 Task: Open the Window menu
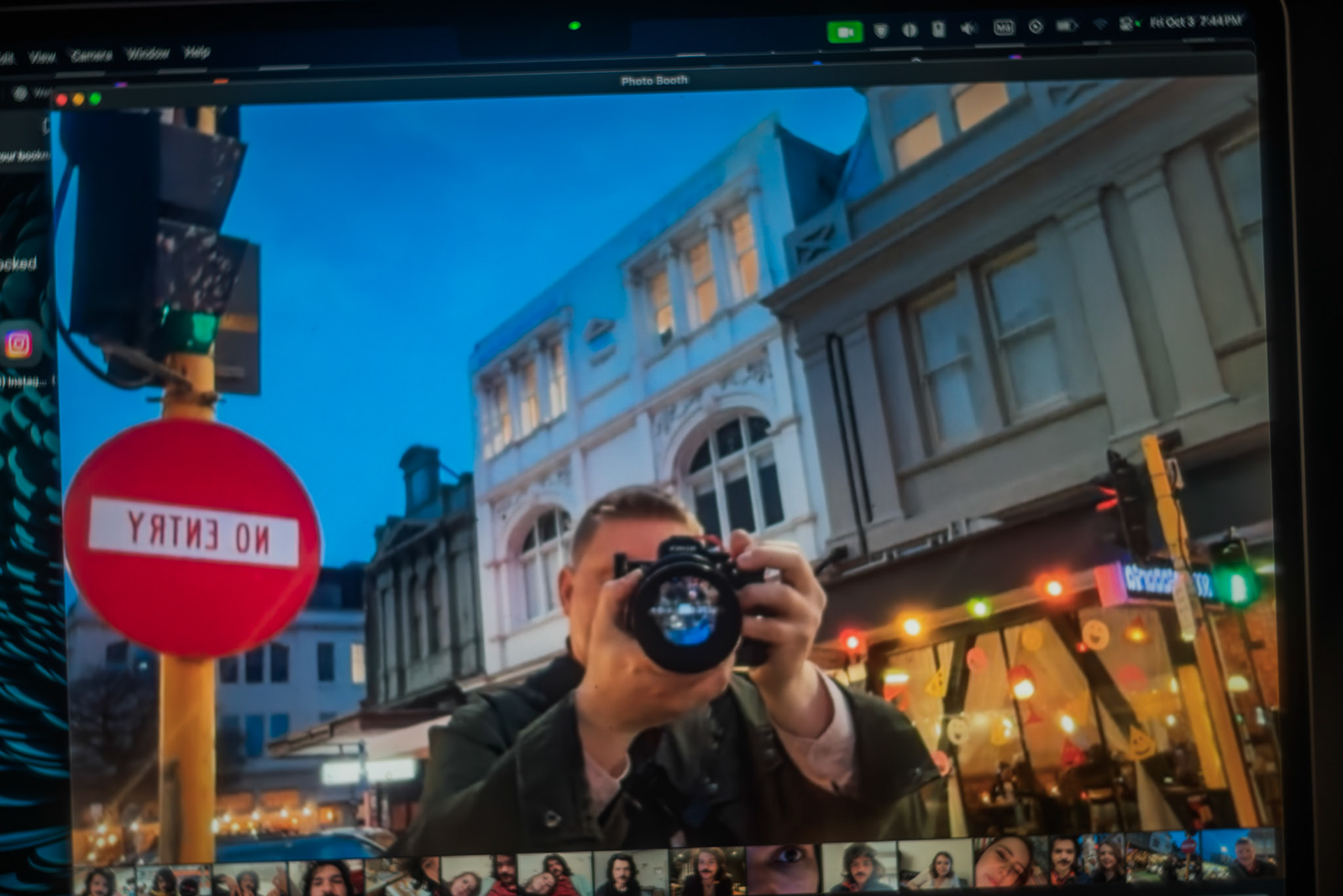[x=148, y=53]
